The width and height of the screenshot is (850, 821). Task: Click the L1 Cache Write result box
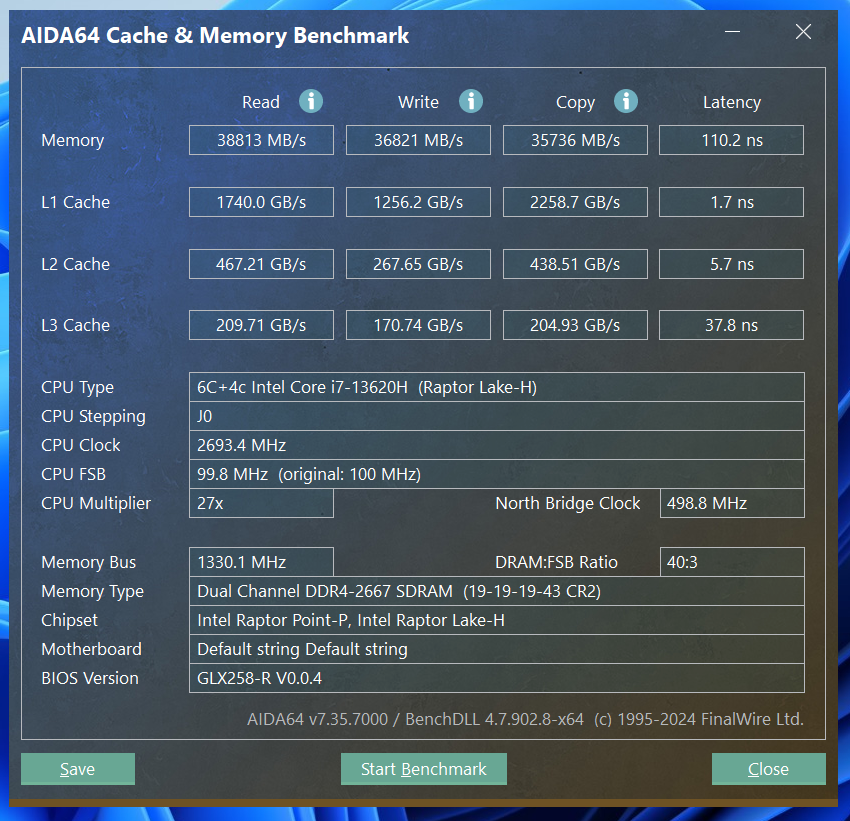coord(418,202)
